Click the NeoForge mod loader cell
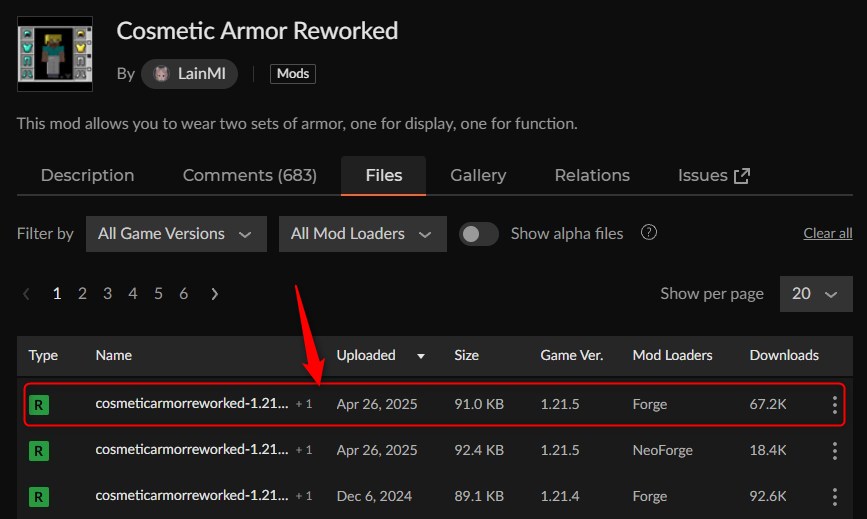This screenshot has width=867, height=519. tap(662, 450)
